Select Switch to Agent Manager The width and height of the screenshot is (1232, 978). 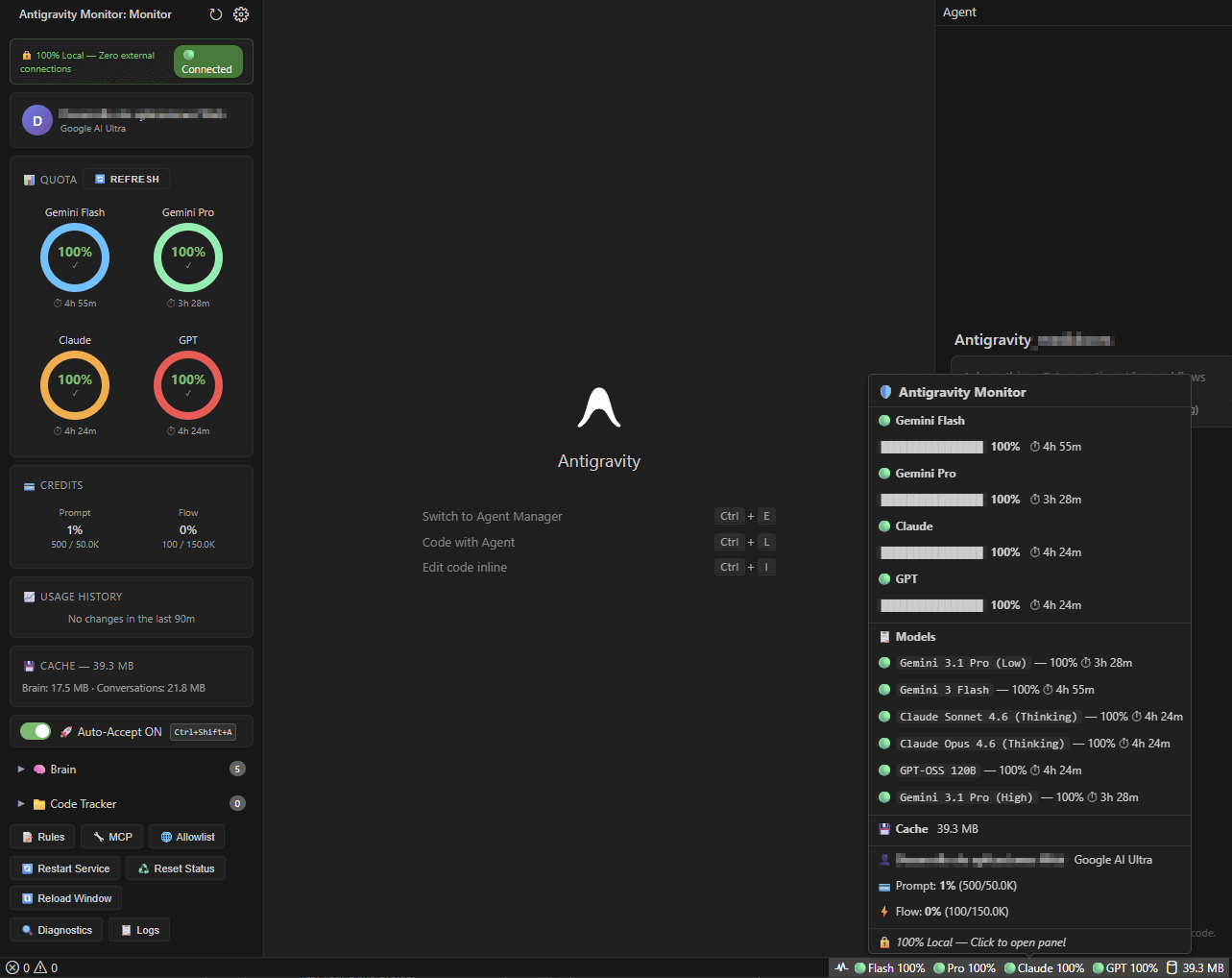pos(493,516)
